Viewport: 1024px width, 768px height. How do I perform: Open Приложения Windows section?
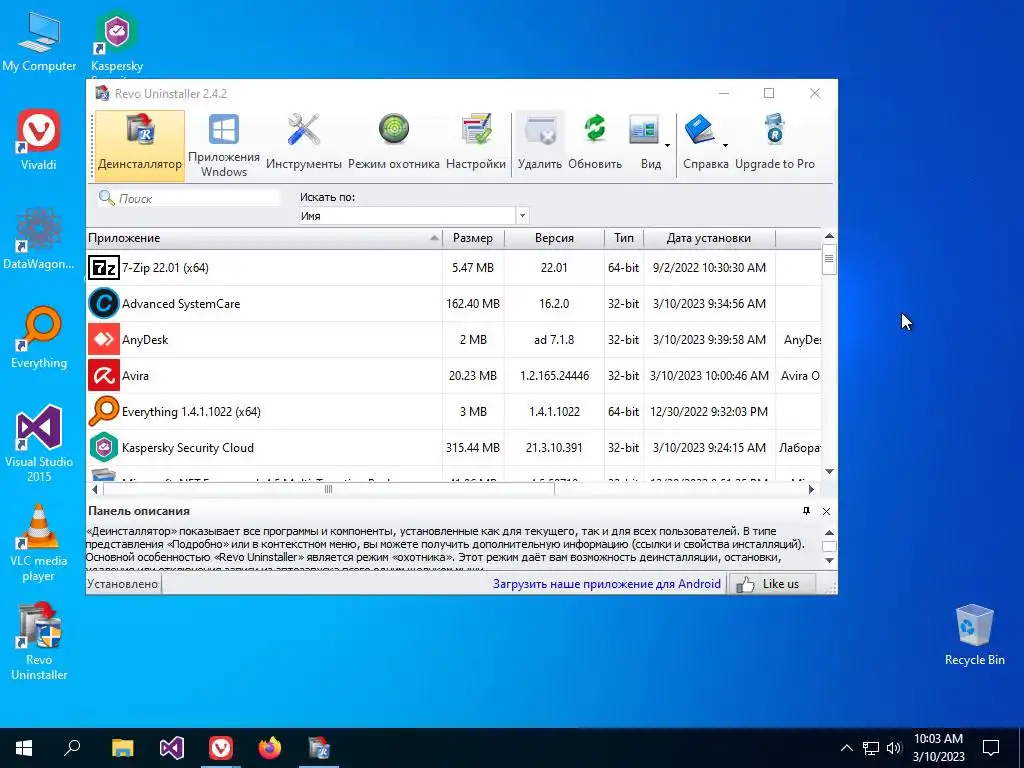(224, 145)
